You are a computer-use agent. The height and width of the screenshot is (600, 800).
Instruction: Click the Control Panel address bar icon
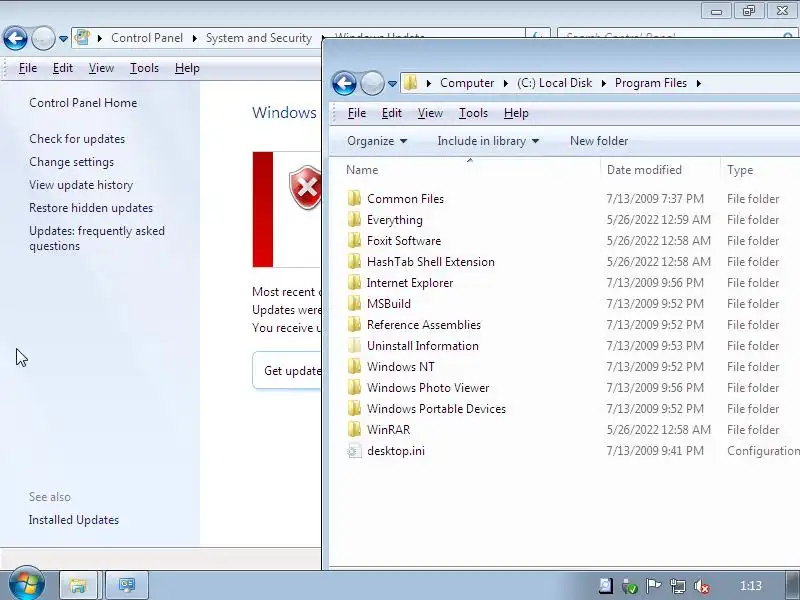pyautogui.click(x=82, y=38)
